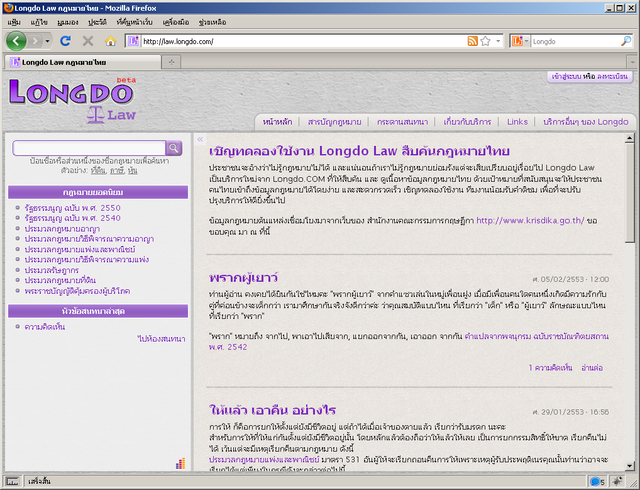Screen dimensions: 640x490
Task: Click the เข้าสู่ระบบ login link
Action: [567, 76]
